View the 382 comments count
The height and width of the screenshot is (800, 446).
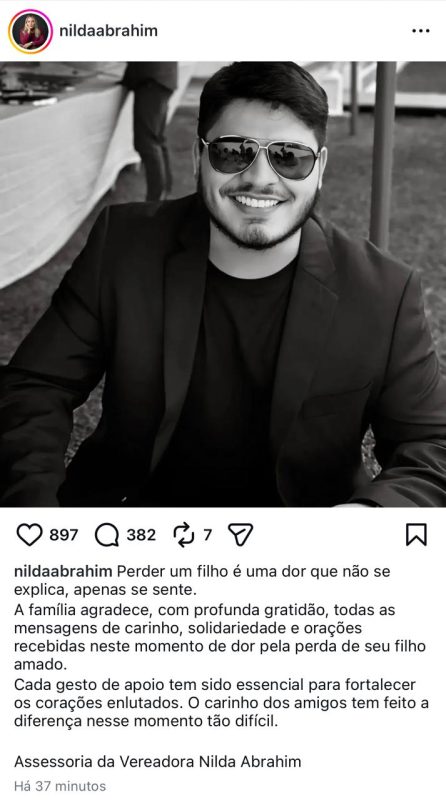[x=141, y=535]
